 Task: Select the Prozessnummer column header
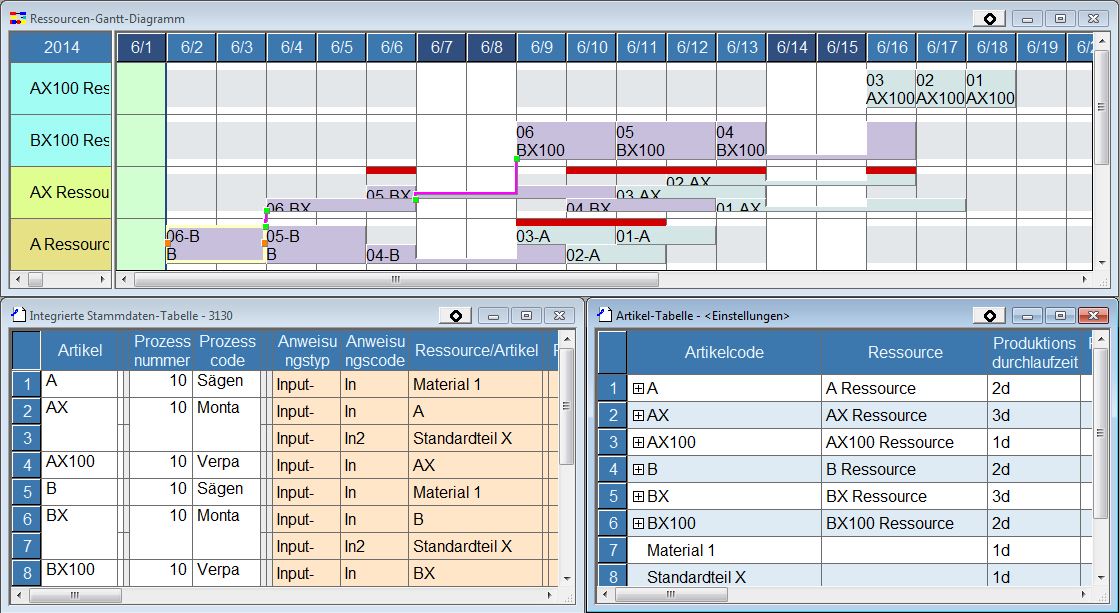coord(161,351)
